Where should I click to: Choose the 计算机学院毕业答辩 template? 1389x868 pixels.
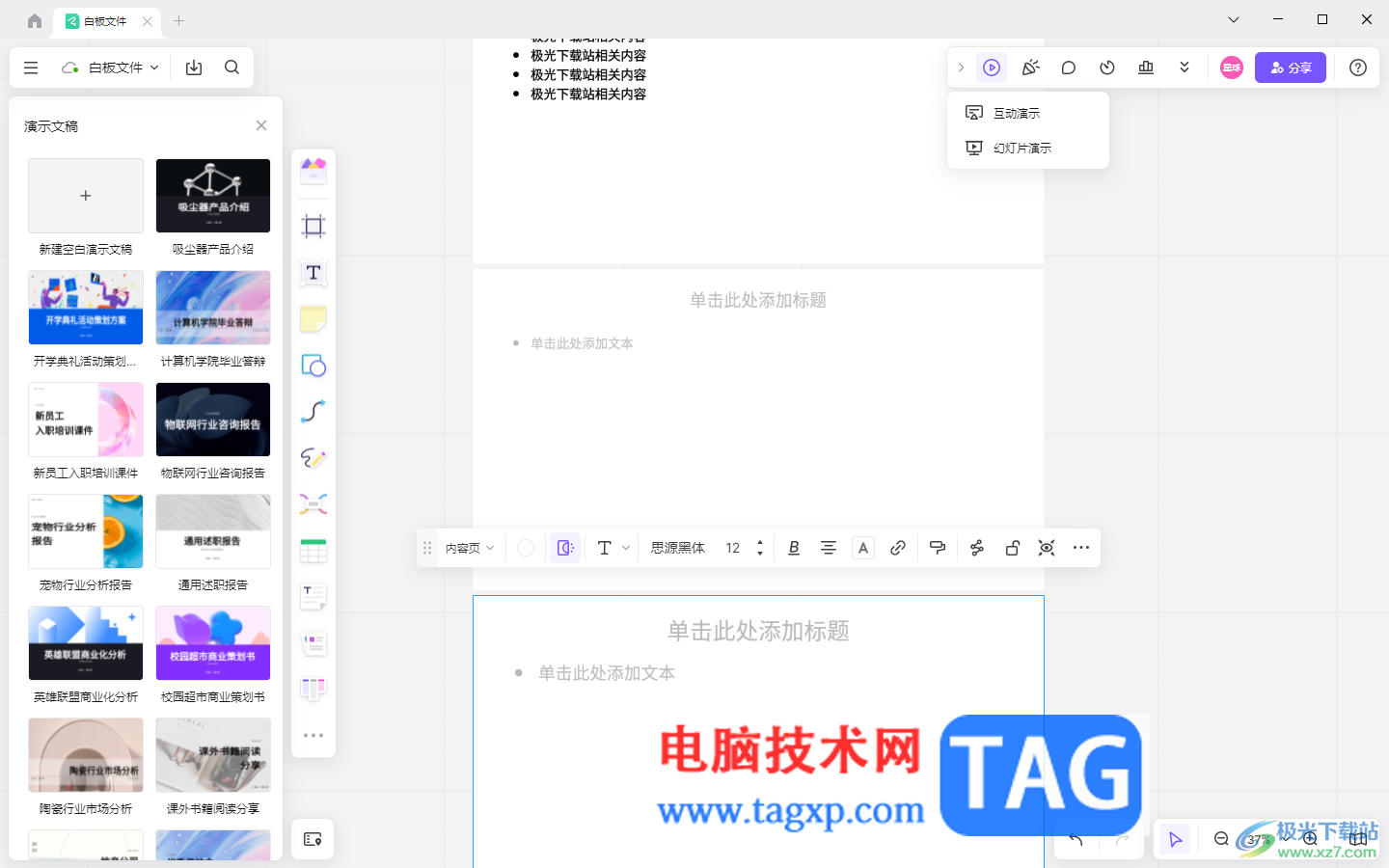[213, 308]
